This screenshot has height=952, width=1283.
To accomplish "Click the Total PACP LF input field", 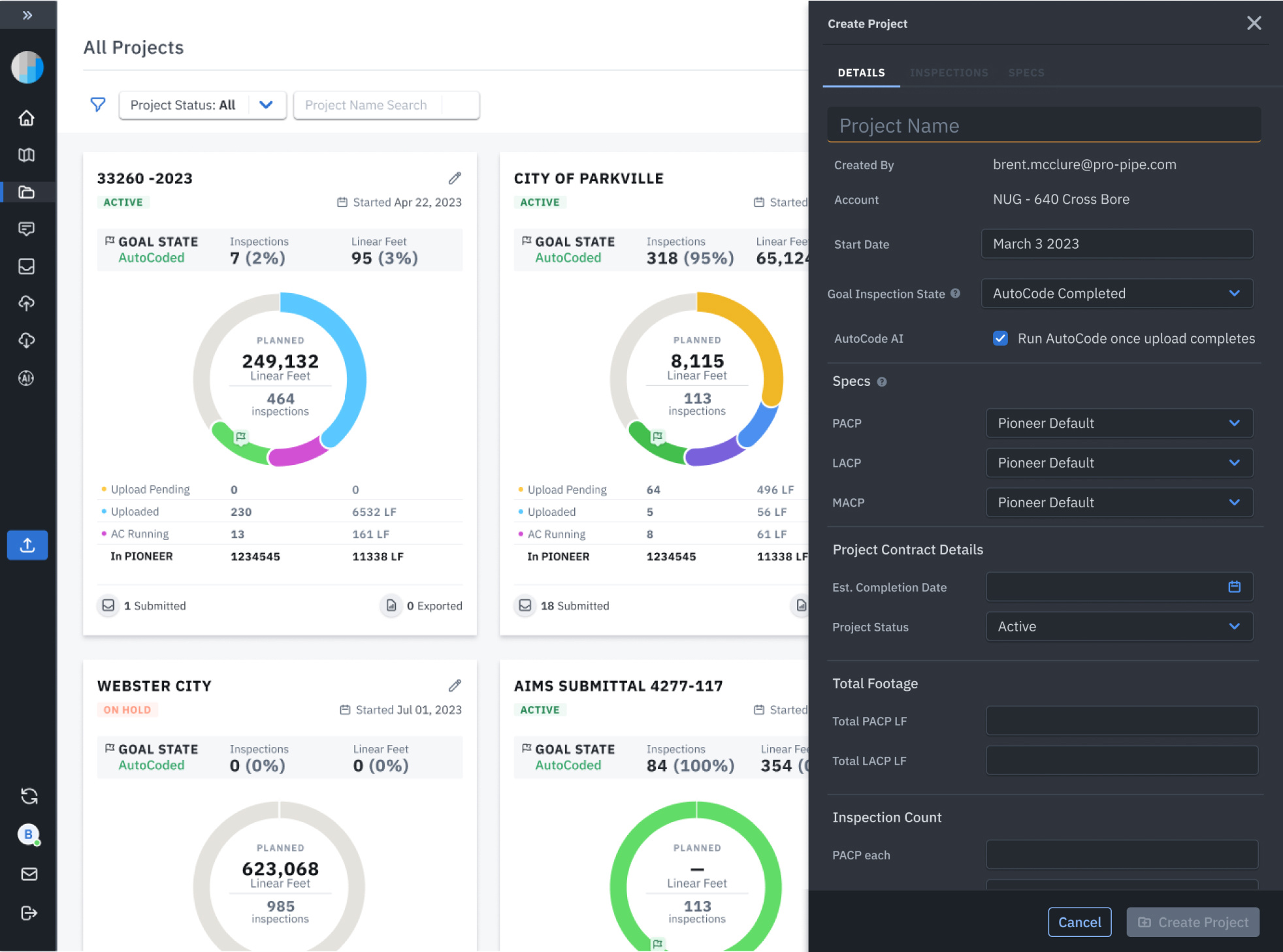I will click(x=1122, y=721).
